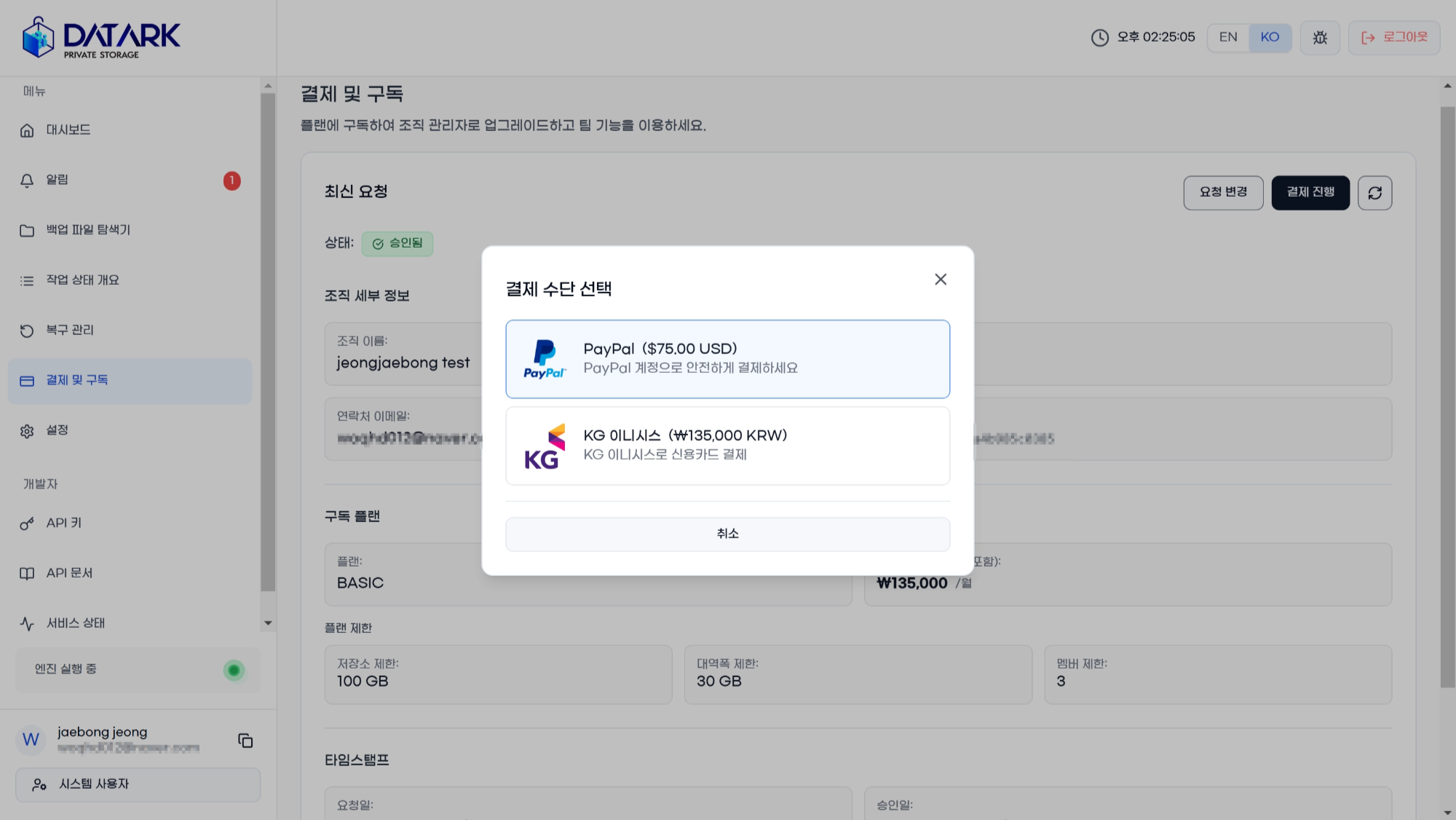Image resolution: width=1456 pixels, height=820 pixels.
Task: Click the refresh request icon button
Action: click(x=1374, y=193)
